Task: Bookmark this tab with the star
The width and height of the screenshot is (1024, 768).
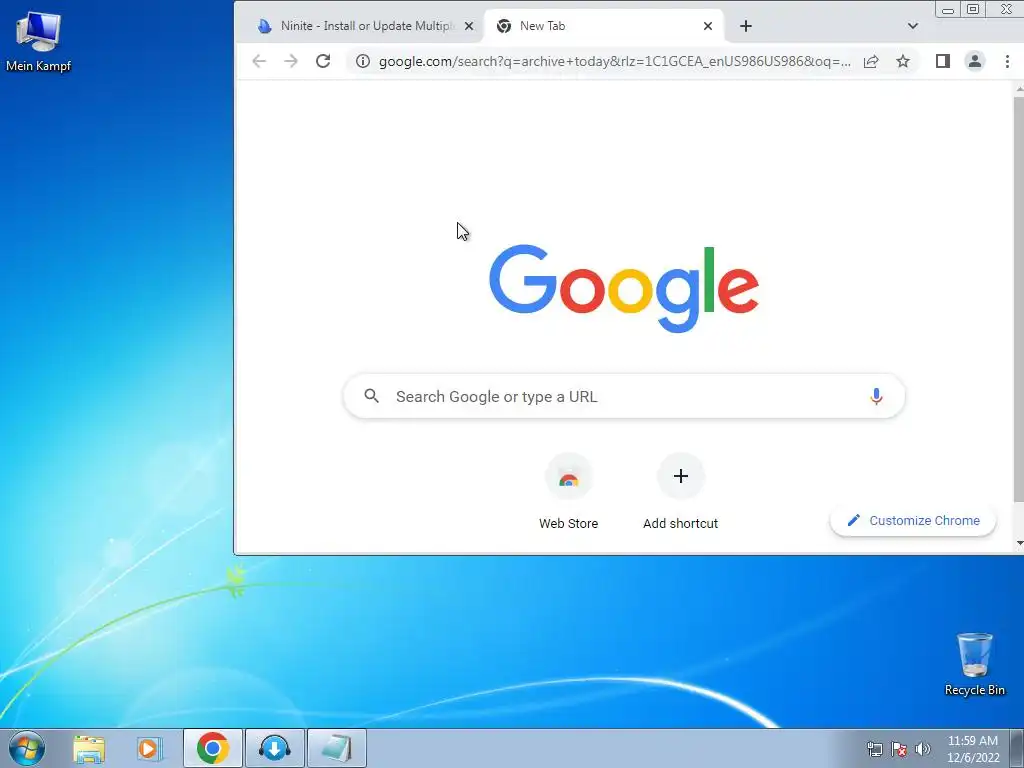Action: [903, 61]
